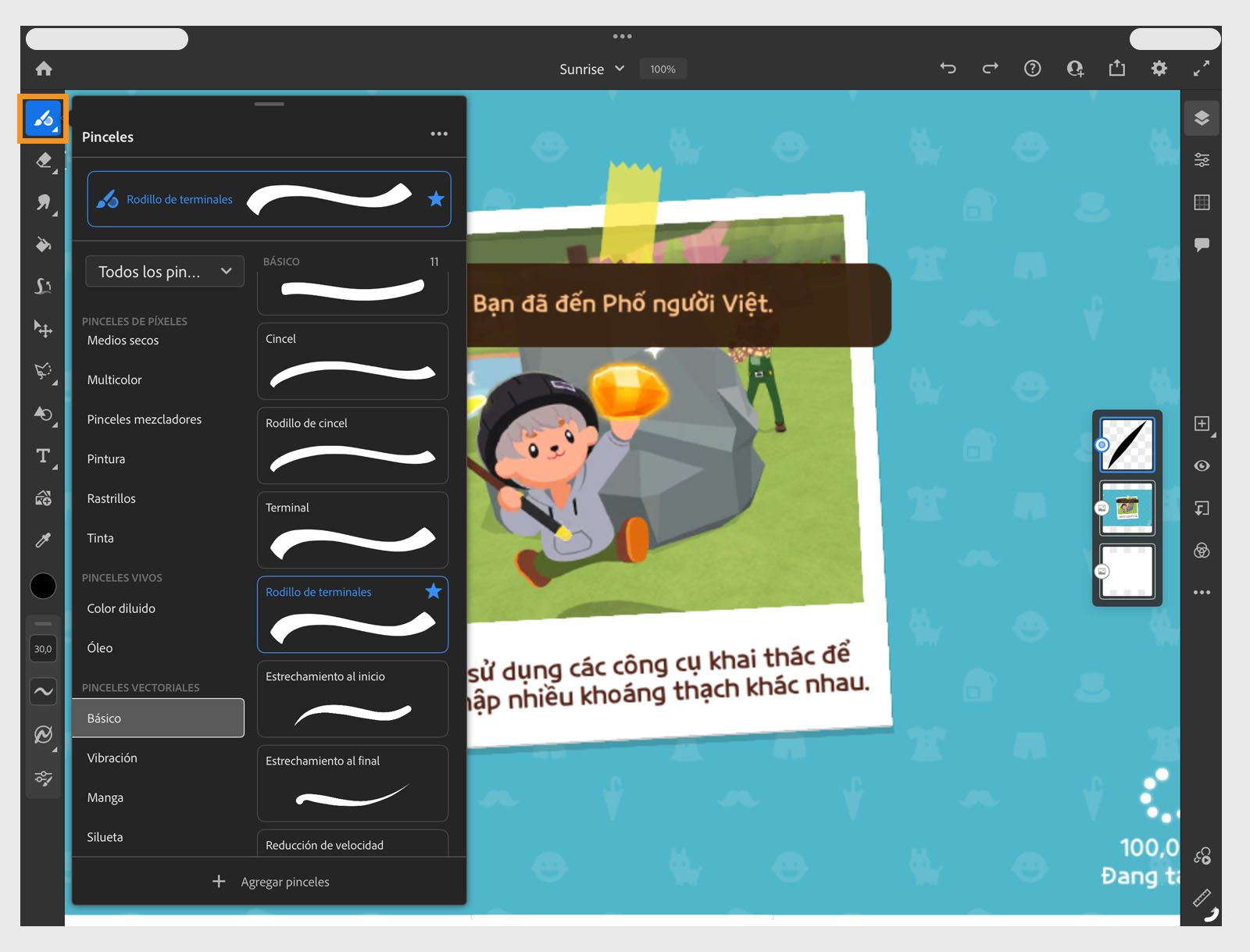The width and height of the screenshot is (1250, 952).
Task: Invite collaborators via profile icon
Action: coord(1075,69)
